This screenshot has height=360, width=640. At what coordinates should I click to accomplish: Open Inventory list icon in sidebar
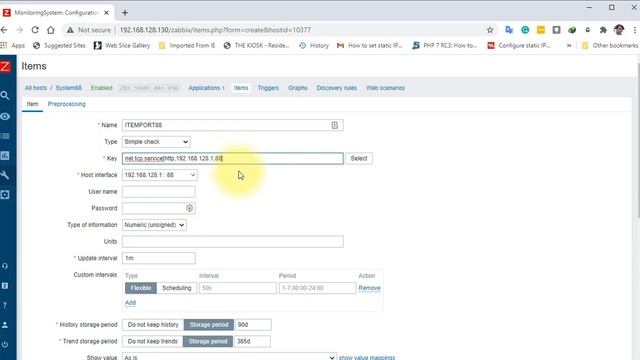5,136
